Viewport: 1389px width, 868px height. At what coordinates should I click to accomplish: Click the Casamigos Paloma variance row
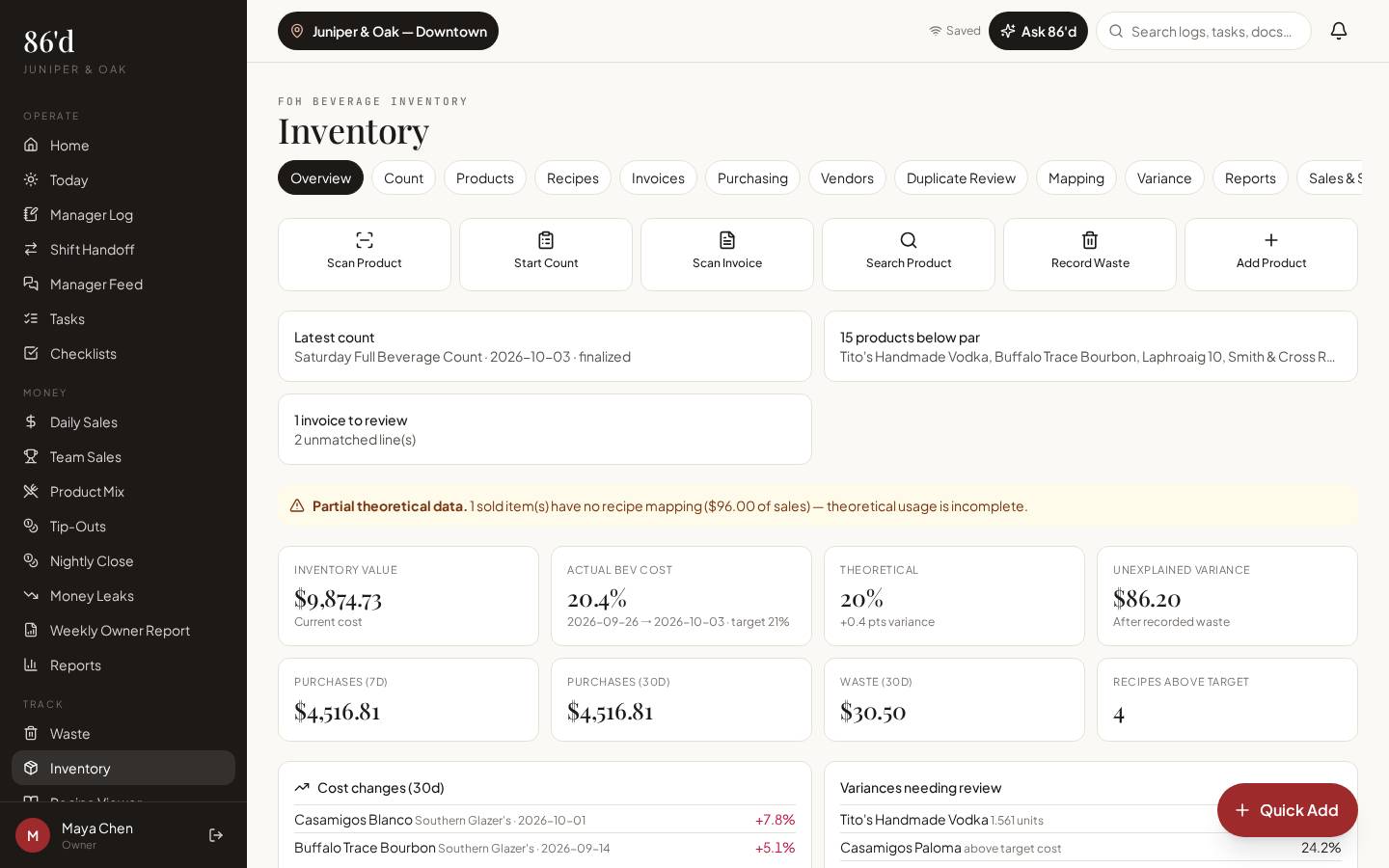tap(1091, 848)
